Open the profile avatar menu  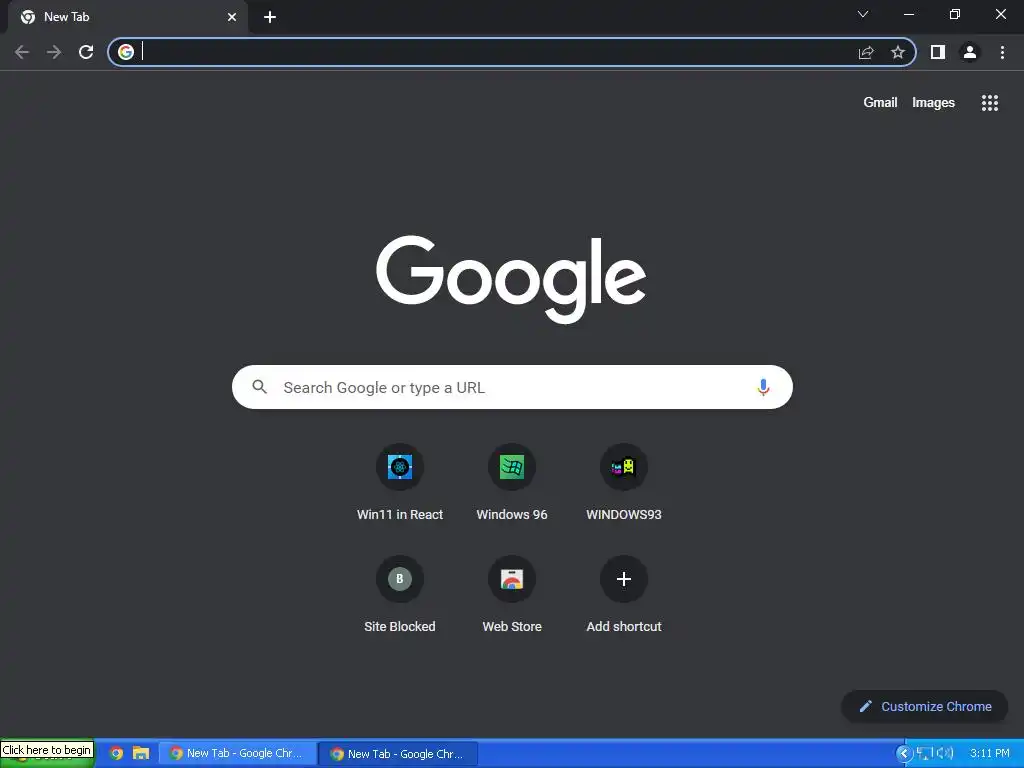click(x=970, y=52)
